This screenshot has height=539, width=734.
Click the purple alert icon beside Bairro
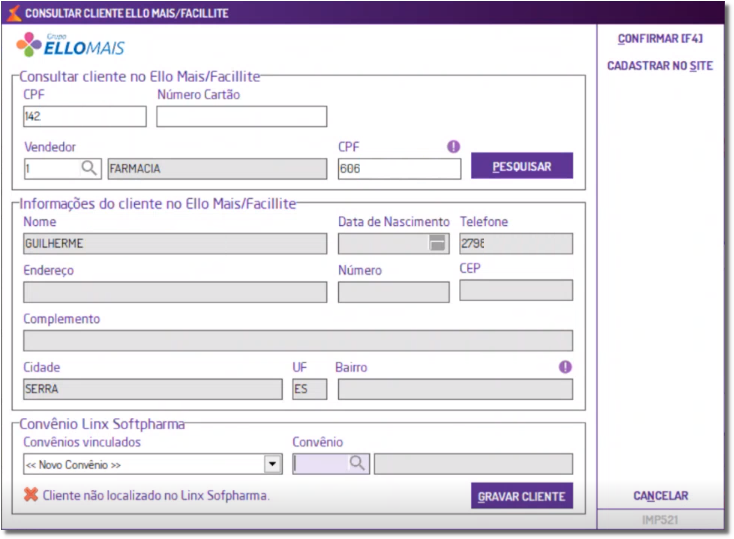click(565, 367)
